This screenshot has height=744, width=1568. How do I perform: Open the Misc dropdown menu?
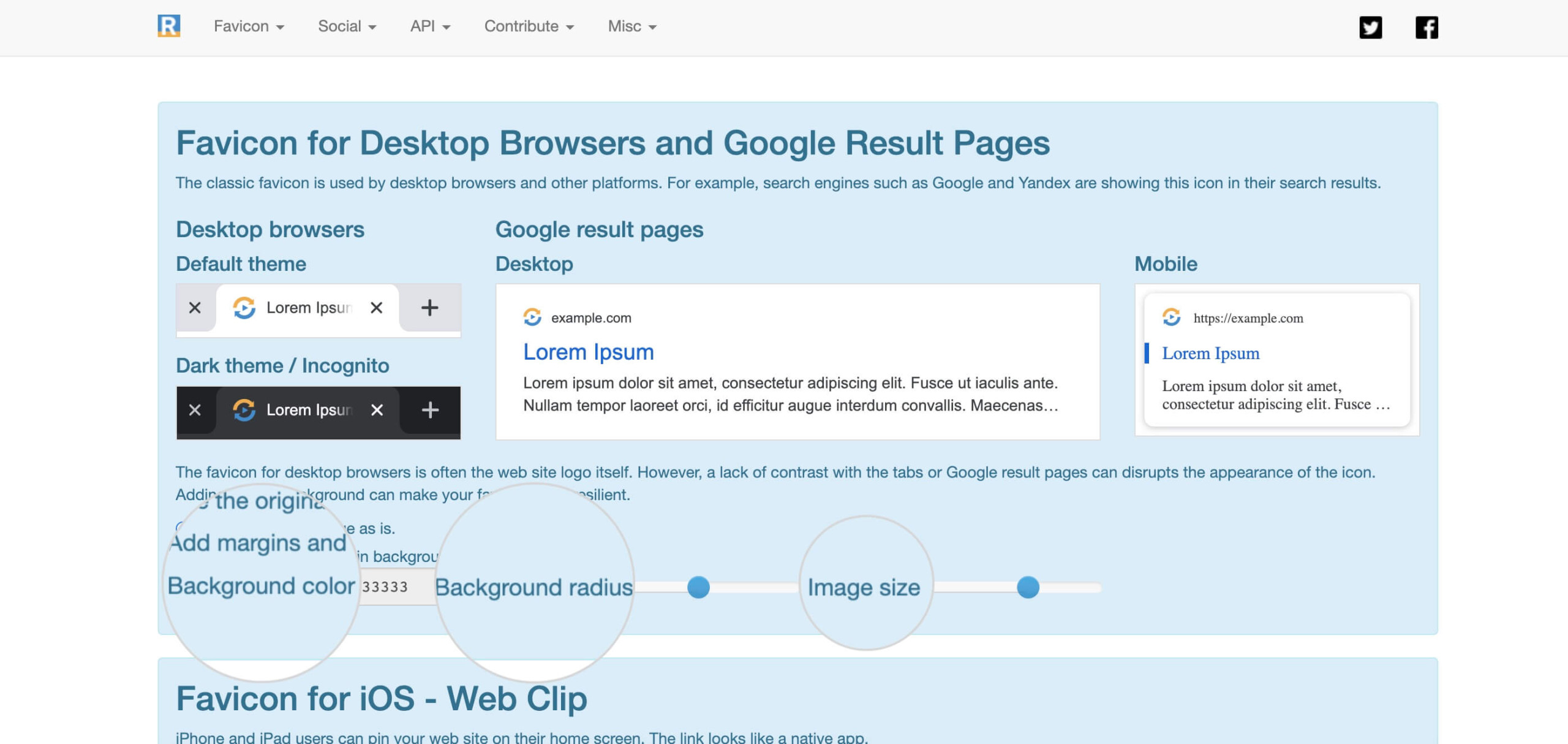click(632, 26)
